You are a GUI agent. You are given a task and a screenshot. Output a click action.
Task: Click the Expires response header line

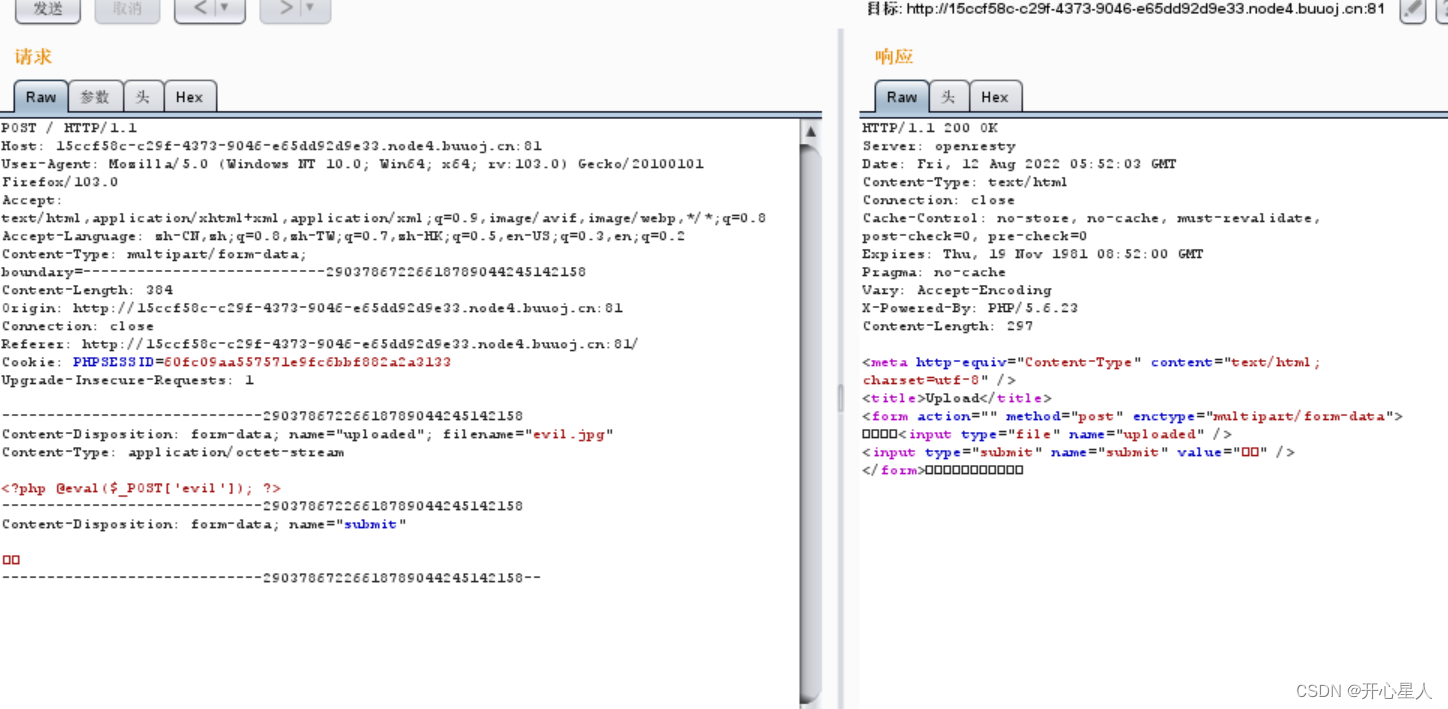pos(1033,254)
